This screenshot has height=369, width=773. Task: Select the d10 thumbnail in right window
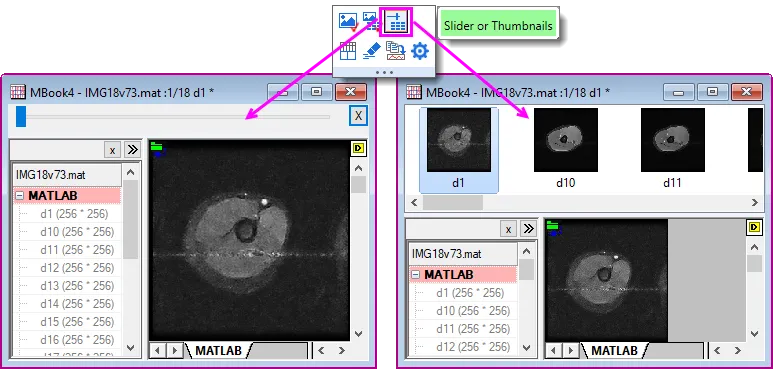pos(565,149)
